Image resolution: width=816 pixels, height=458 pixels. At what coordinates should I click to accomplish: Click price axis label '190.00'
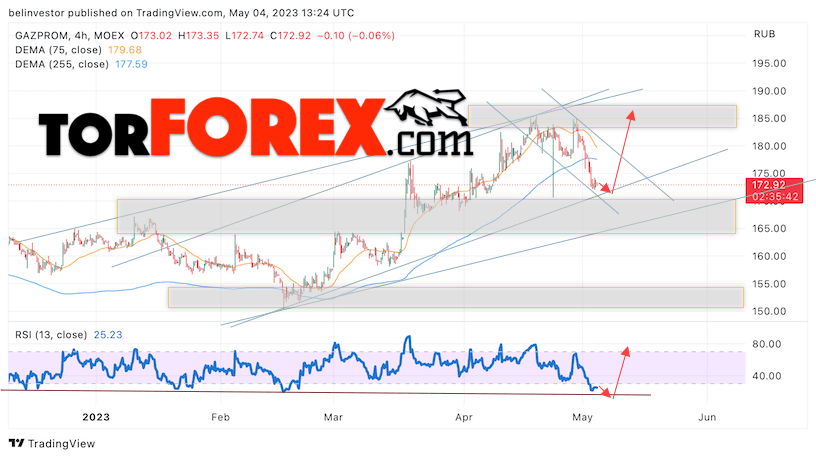769,91
